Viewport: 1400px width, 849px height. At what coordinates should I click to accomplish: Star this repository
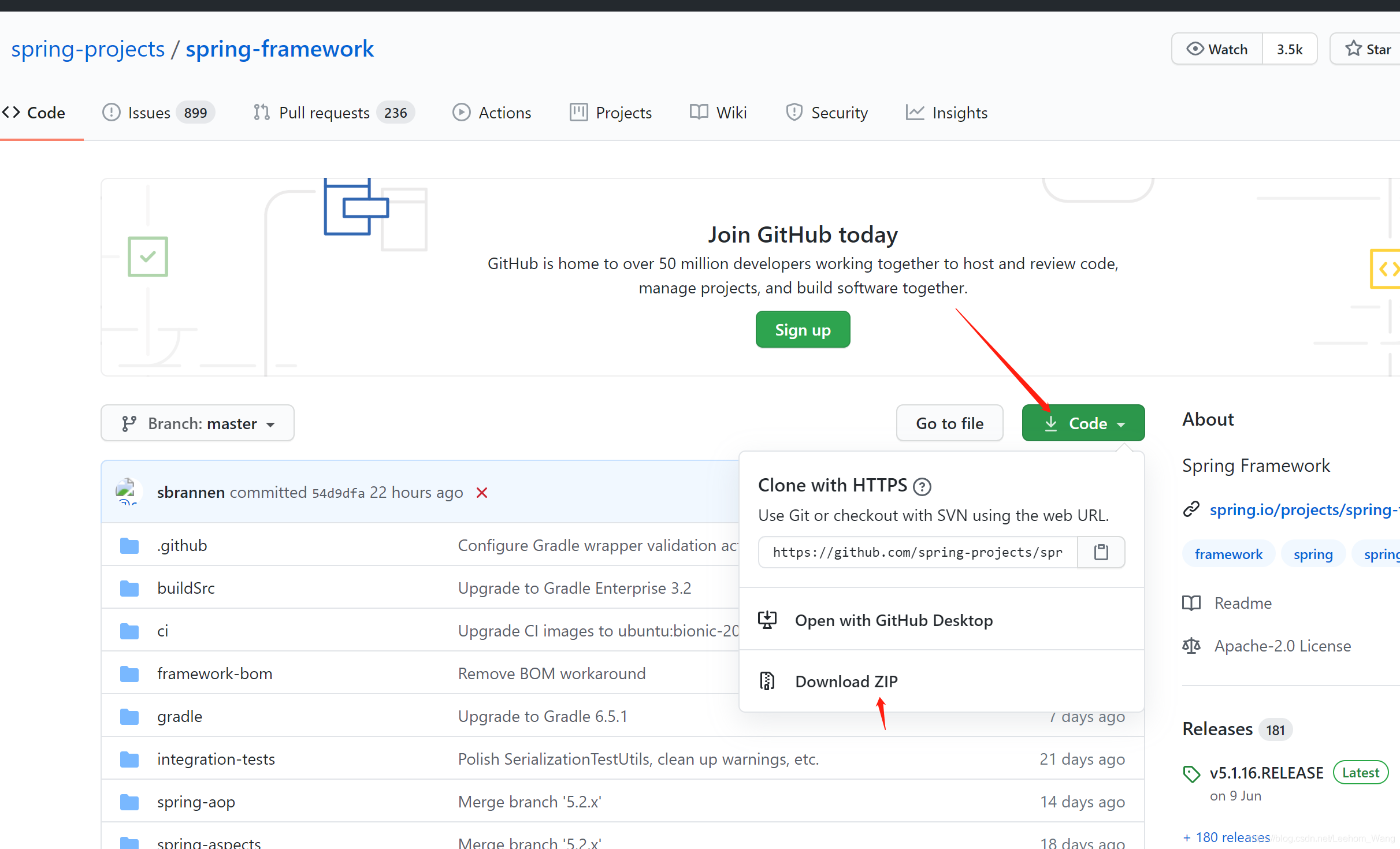pos(1367,49)
